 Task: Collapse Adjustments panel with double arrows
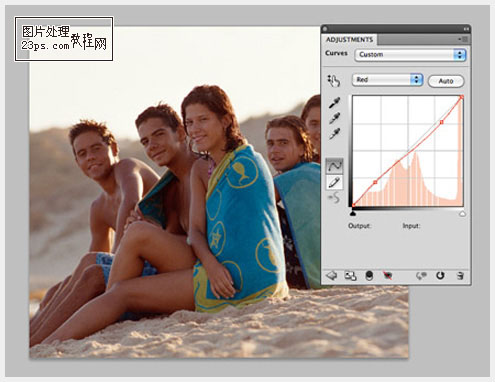click(466, 29)
